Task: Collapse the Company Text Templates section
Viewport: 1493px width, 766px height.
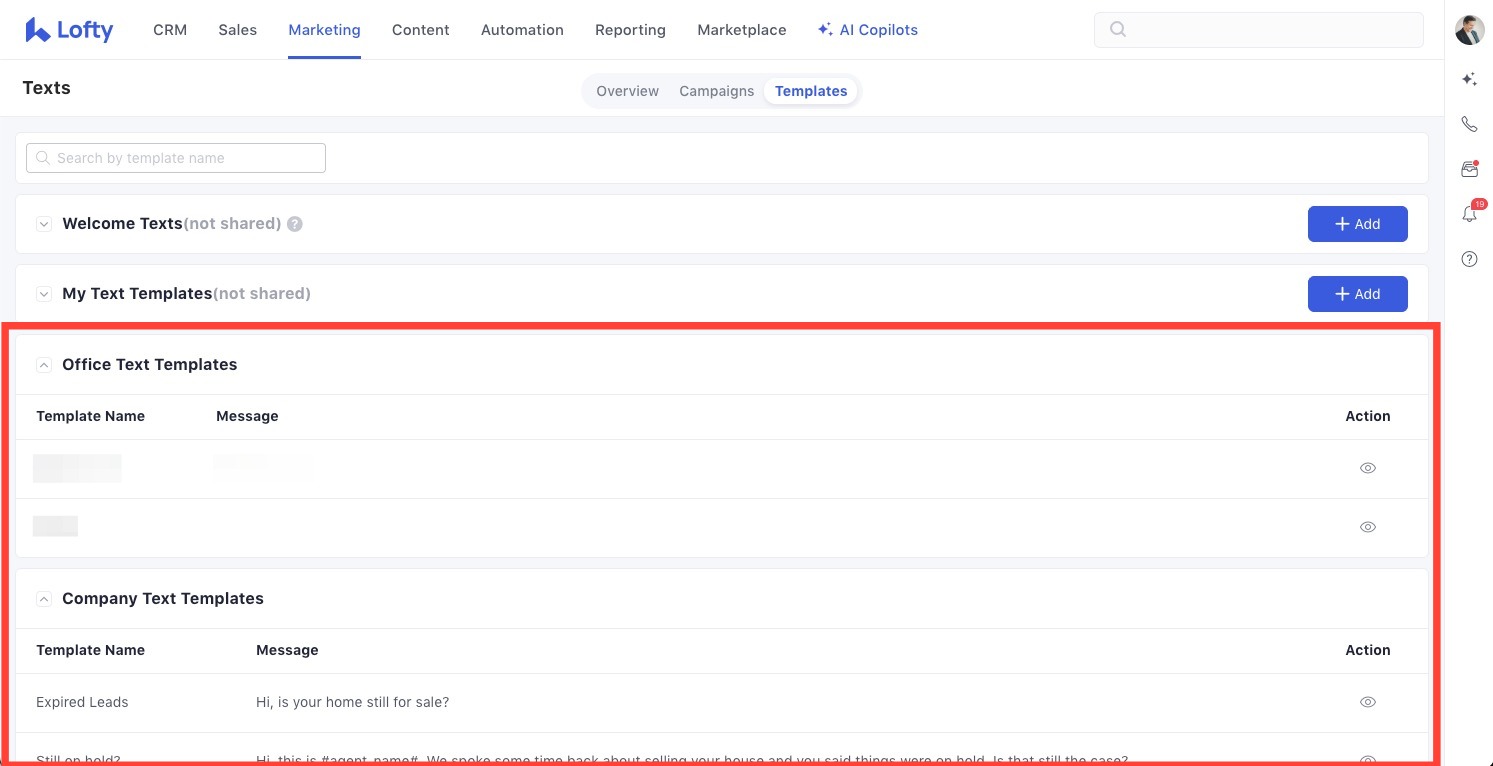Action: (44, 599)
